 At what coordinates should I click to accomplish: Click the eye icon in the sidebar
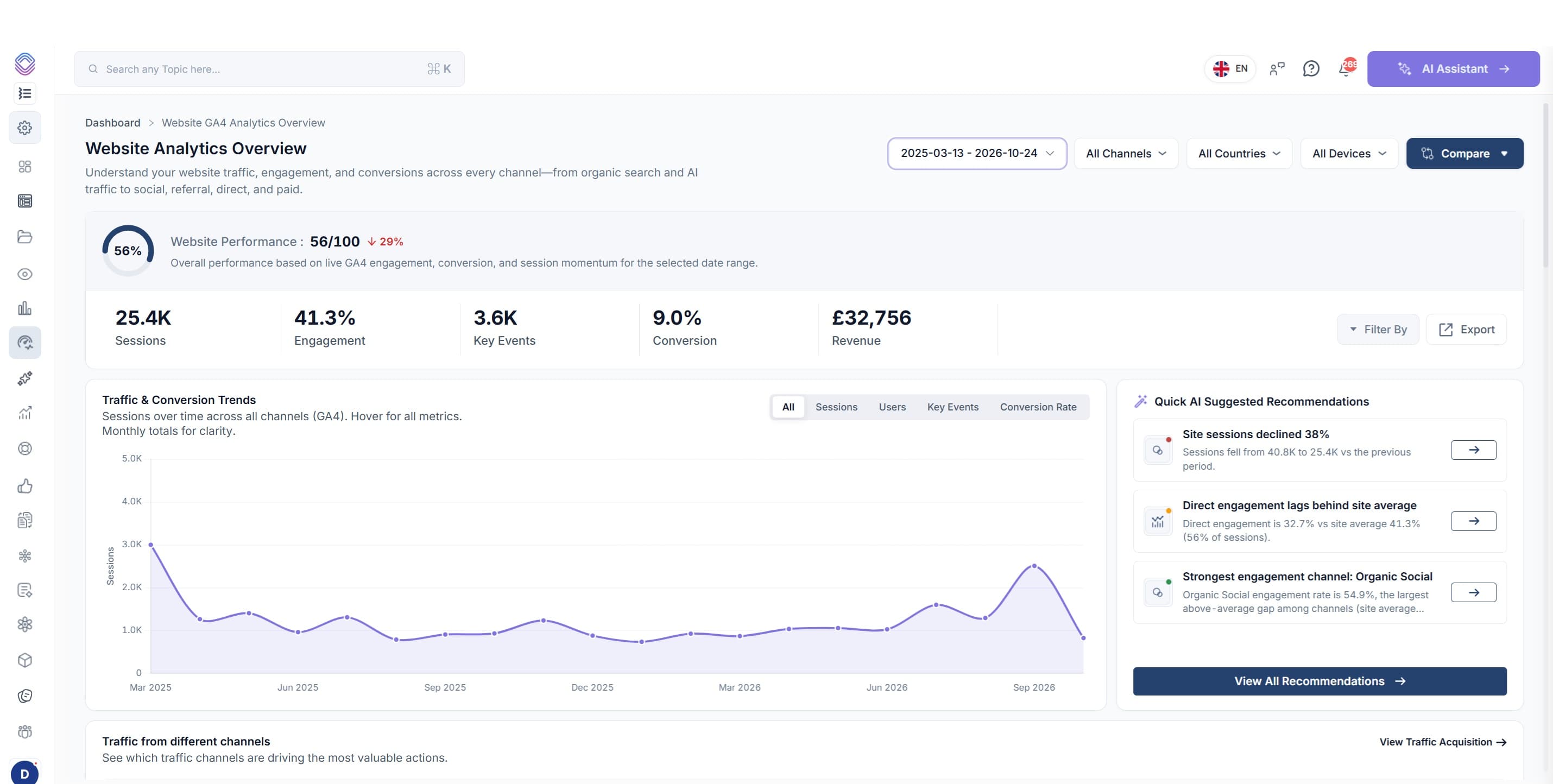click(25, 274)
